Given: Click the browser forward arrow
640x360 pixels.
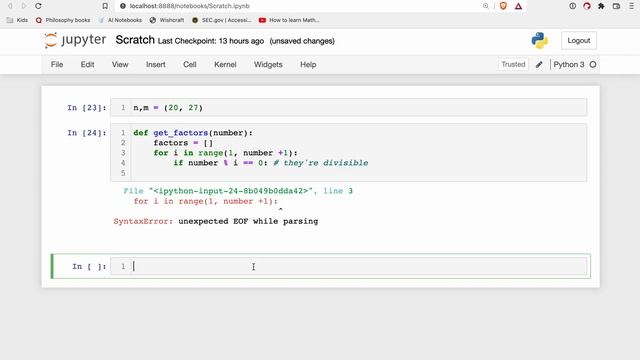Looking at the screenshot, I should click(x=24, y=6).
